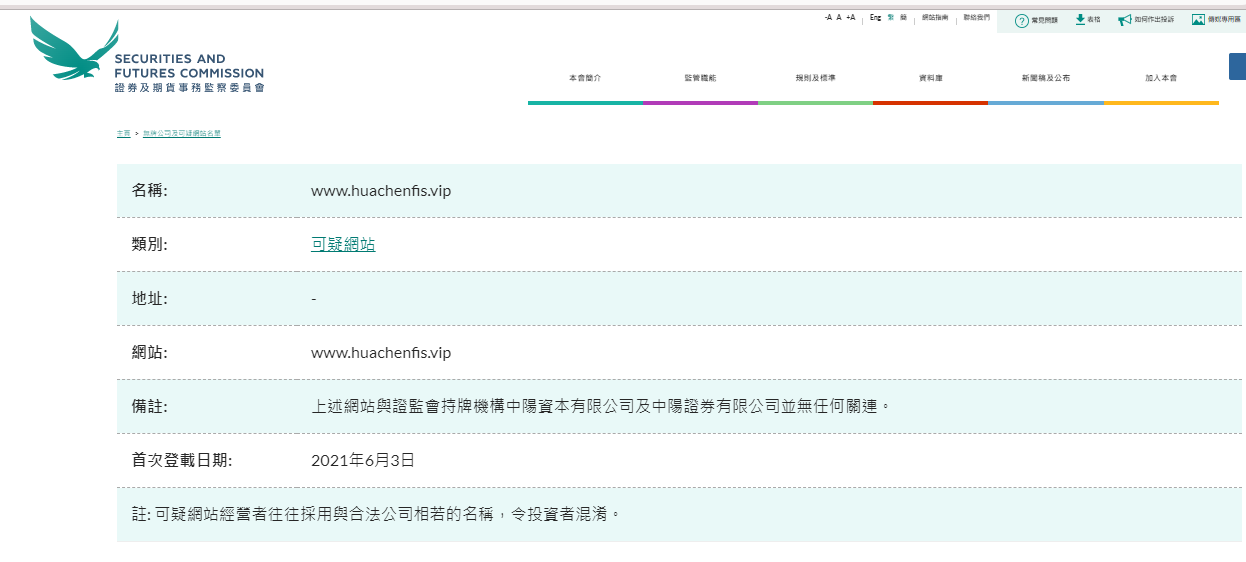Switch language to Eng
The height and width of the screenshot is (562, 1246).
875,18
